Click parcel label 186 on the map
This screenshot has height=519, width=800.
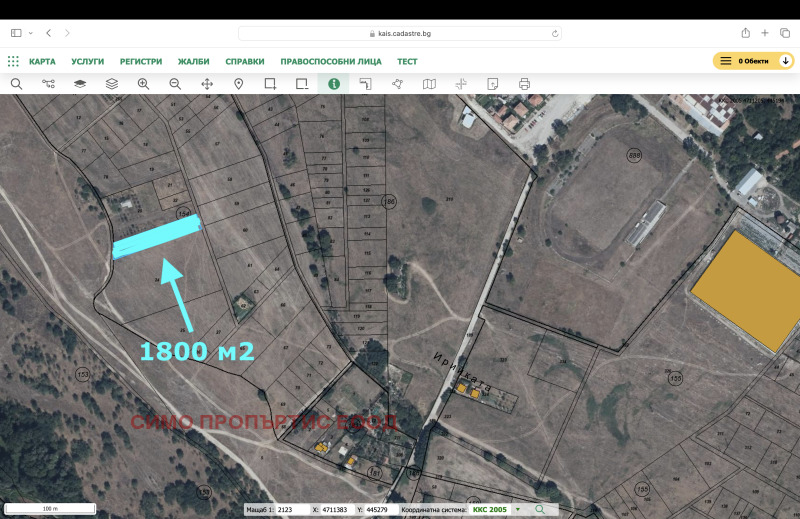(389, 202)
